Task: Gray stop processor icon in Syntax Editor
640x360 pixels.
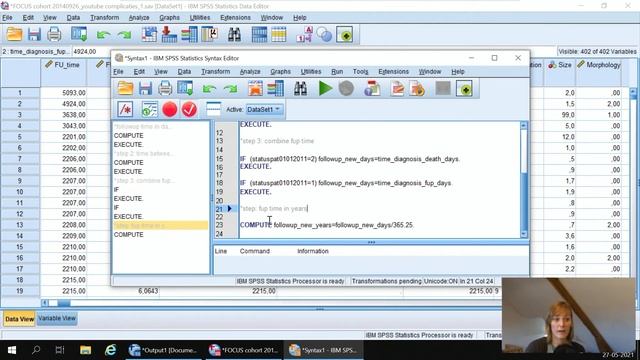Action: pos(346,89)
